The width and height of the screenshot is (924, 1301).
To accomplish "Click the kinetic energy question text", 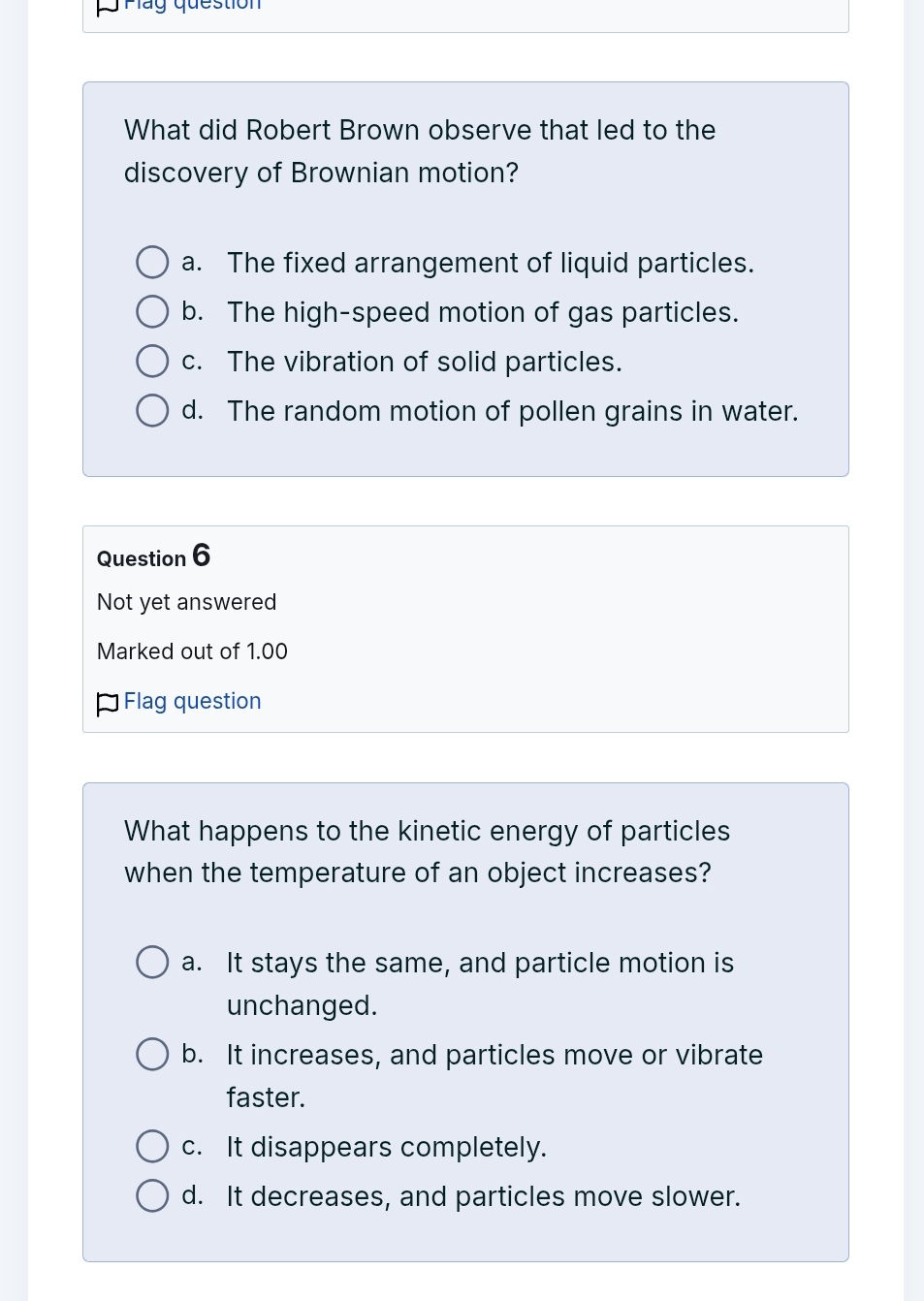I will pos(427,851).
